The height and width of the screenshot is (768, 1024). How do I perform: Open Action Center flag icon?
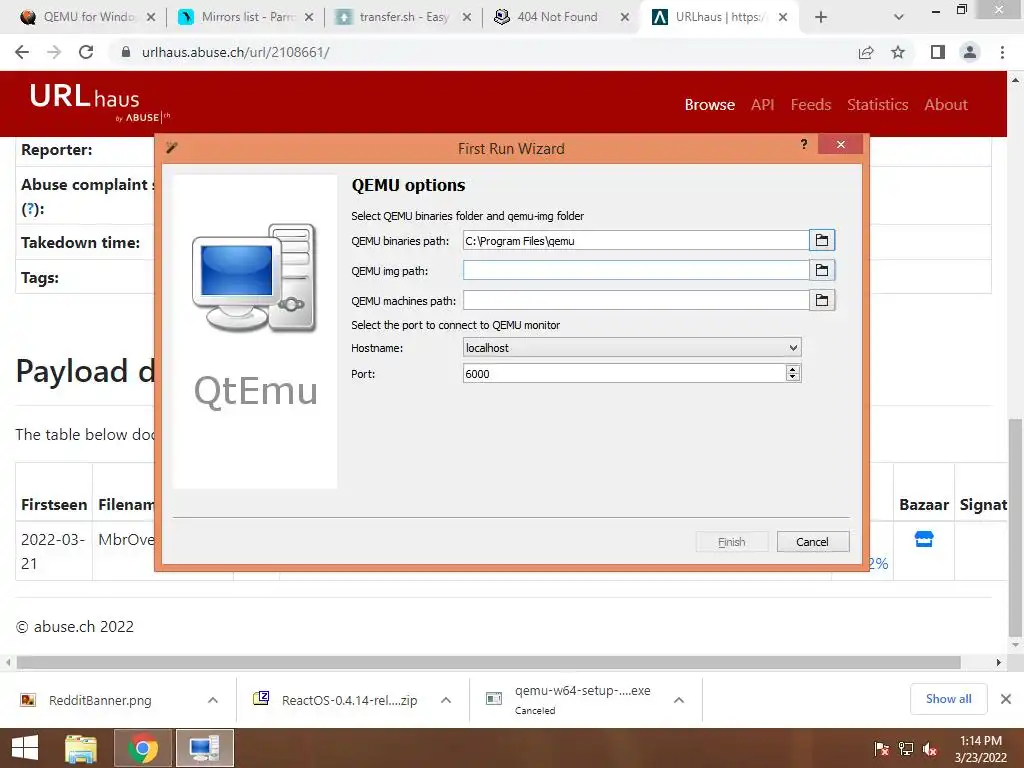[x=882, y=749]
